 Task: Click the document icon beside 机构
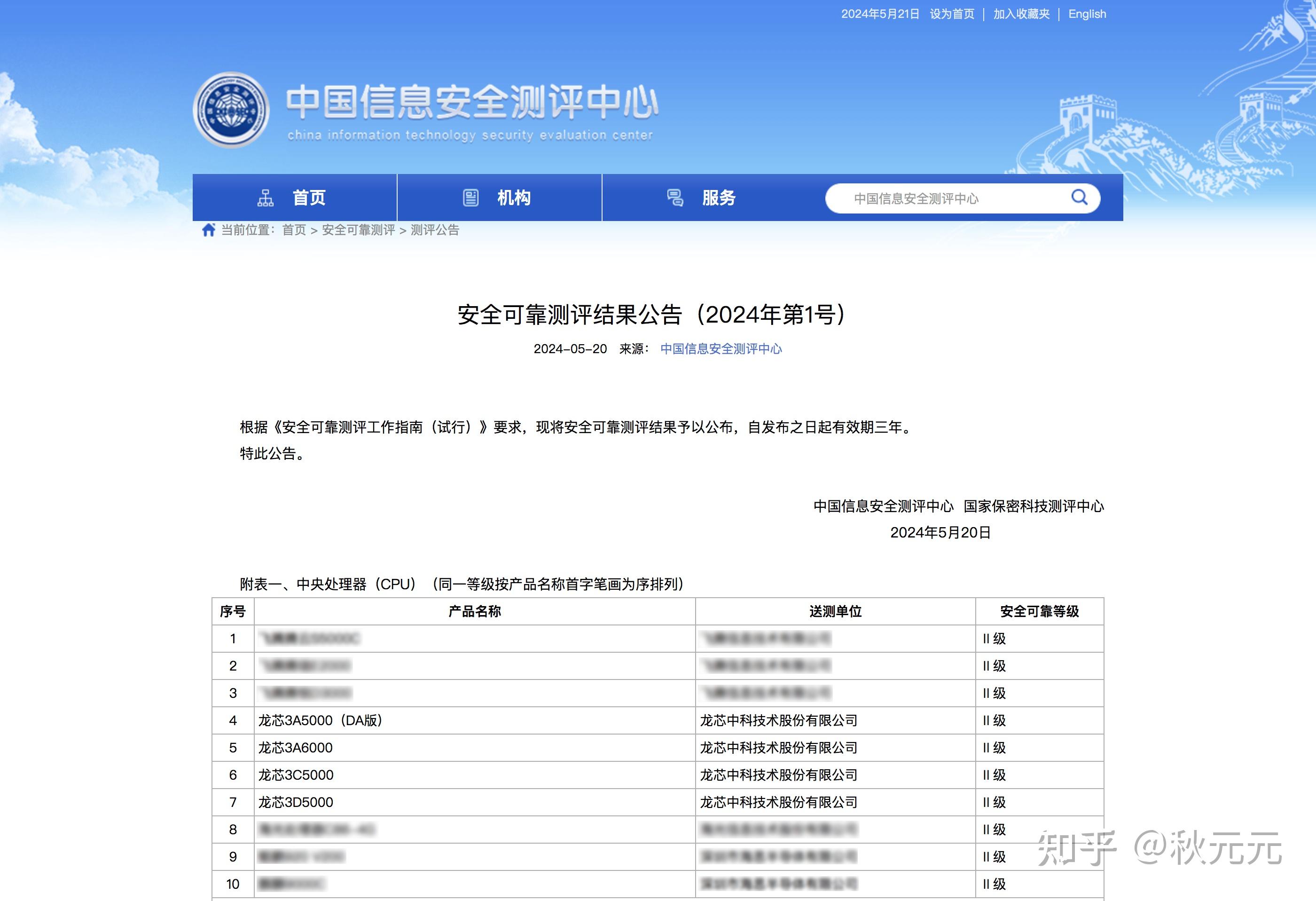point(470,198)
